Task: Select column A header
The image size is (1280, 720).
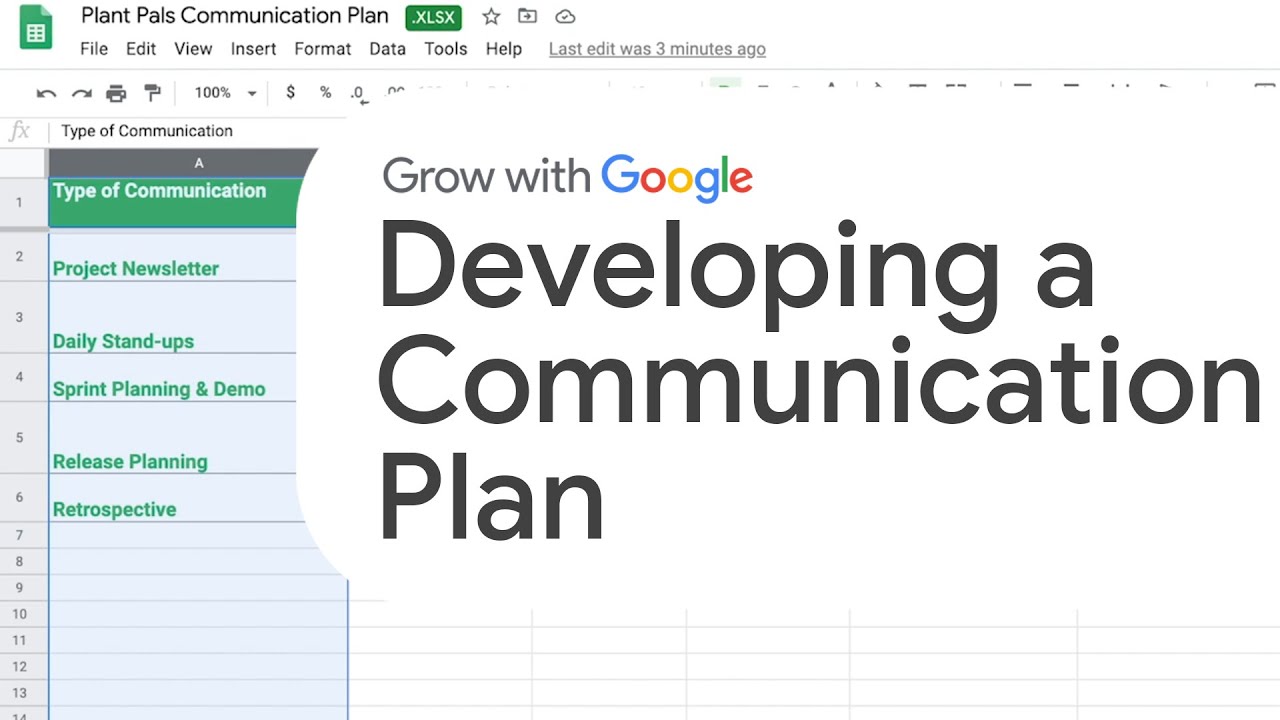Action: coord(183,162)
